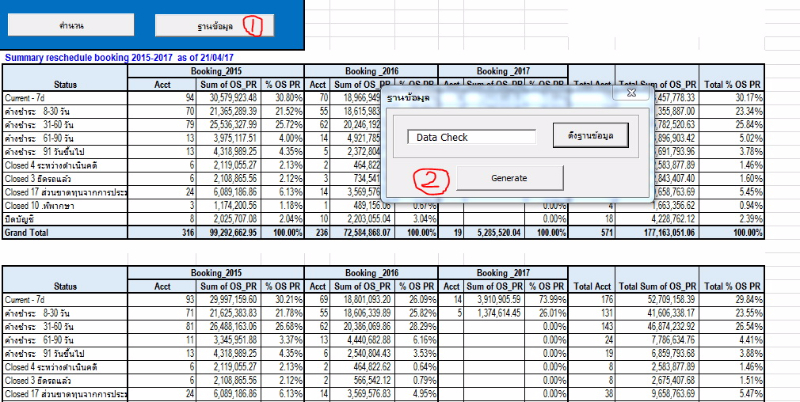This screenshot has height=402, width=800.
Task: Click the Generate button in the dialog
Action: (508, 177)
